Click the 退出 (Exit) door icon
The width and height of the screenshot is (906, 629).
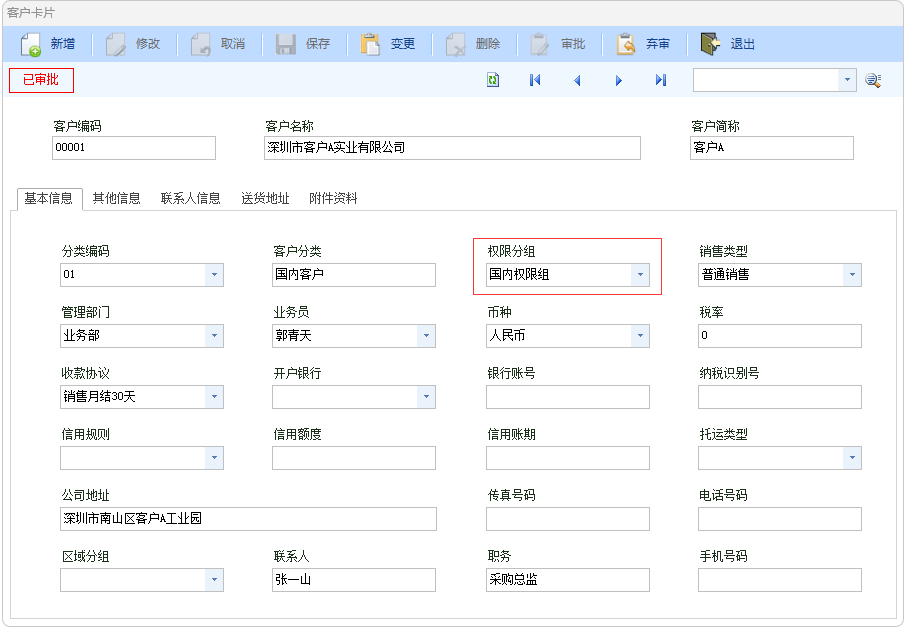click(x=711, y=44)
